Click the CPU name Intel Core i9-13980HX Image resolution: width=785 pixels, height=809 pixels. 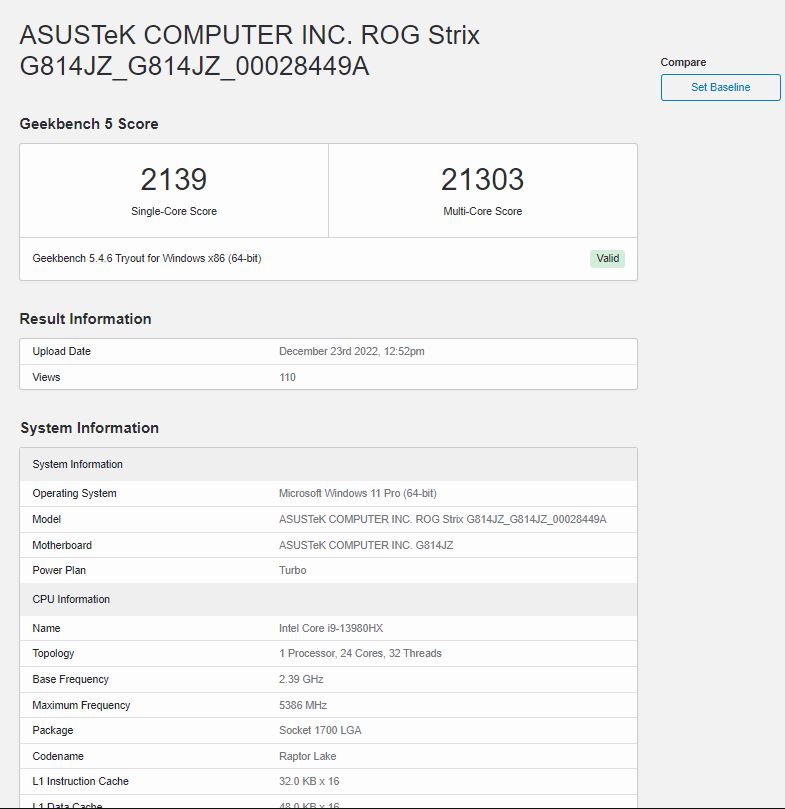331,628
